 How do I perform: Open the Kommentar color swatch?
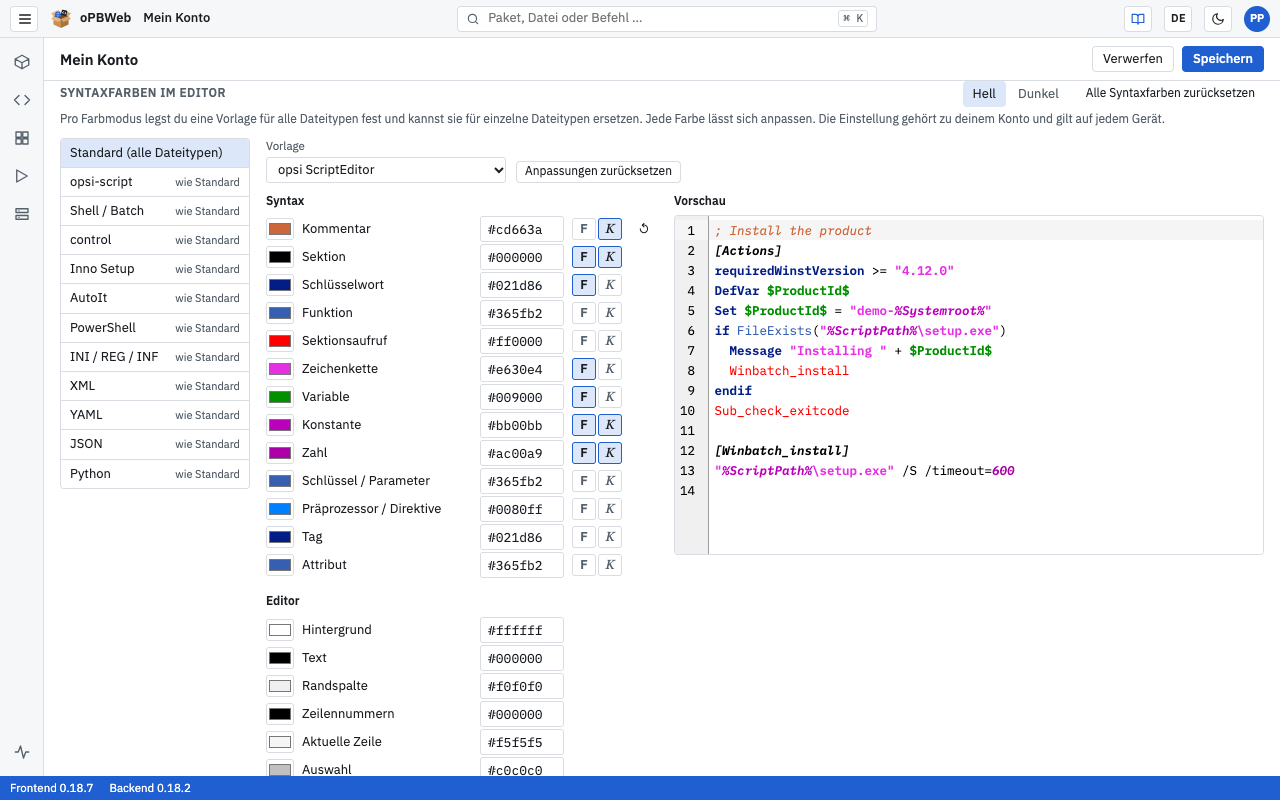[x=280, y=229]
